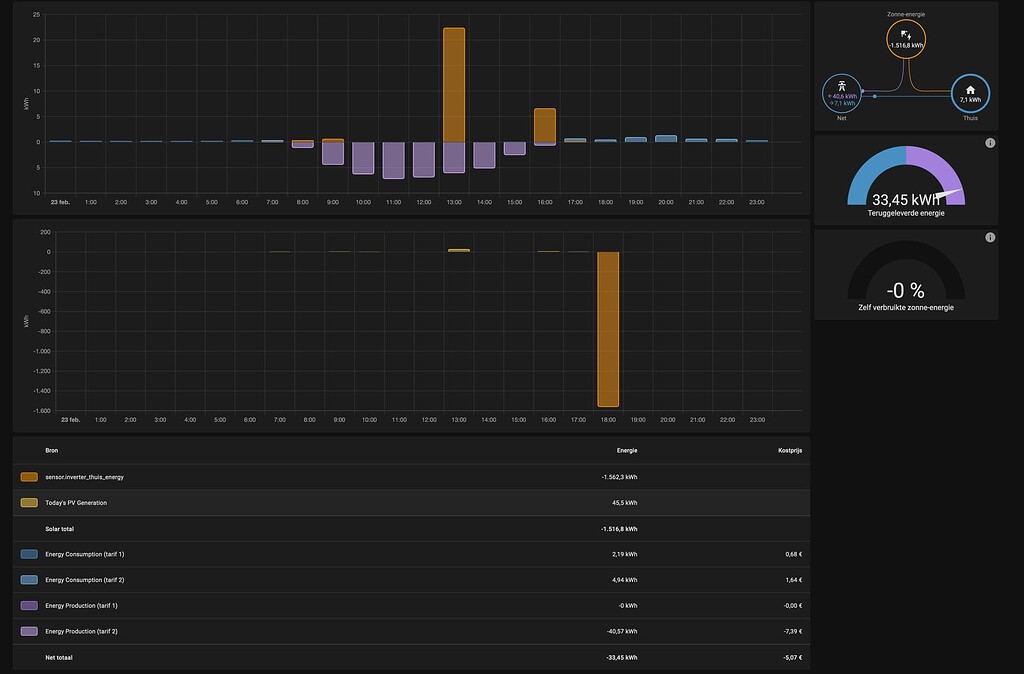
Task: Open info icon on Teruggeleverde energie card
Action: (990, 143)
